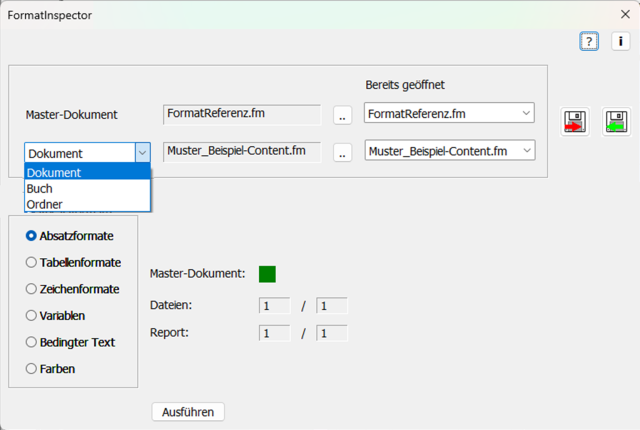The width and height of the screenshot is (640, 430).
Task: Click the info 'i' icon
Action: 619,41
